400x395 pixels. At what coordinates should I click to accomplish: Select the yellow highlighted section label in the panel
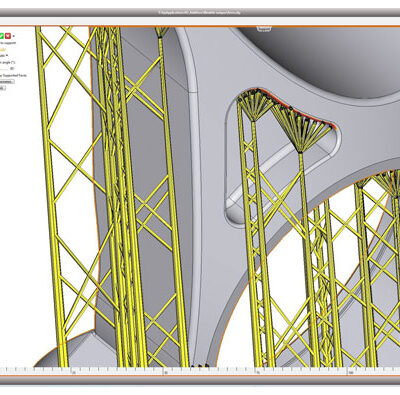[3, 49]
